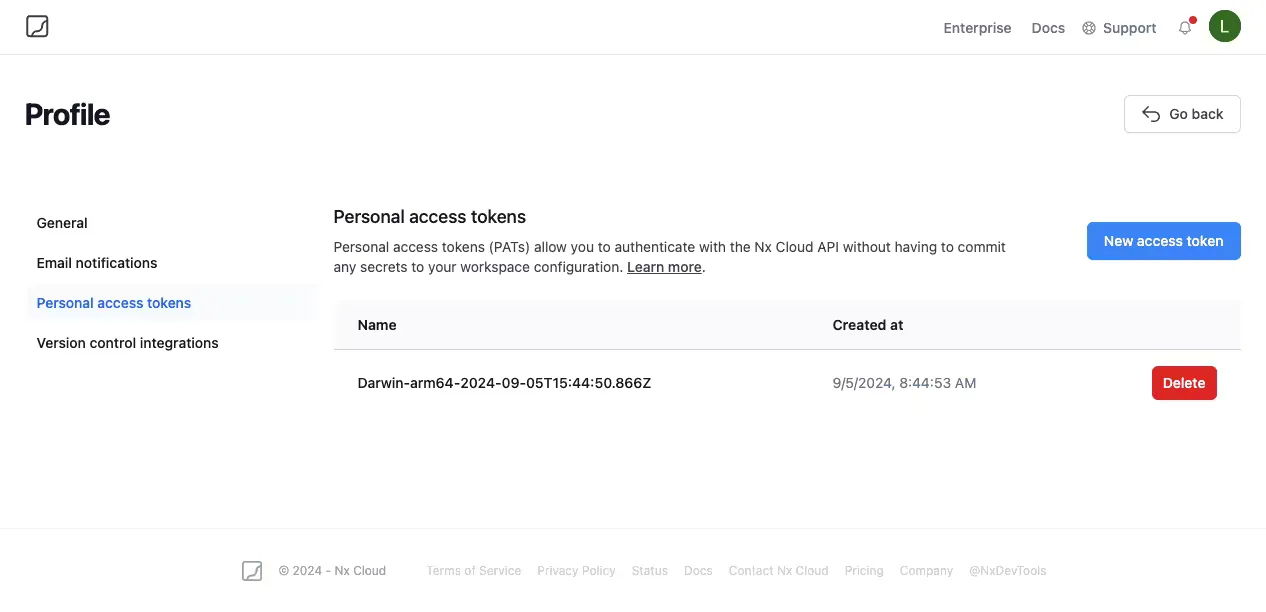
Task: Open the Learn more link
Action: coord(664,267)
